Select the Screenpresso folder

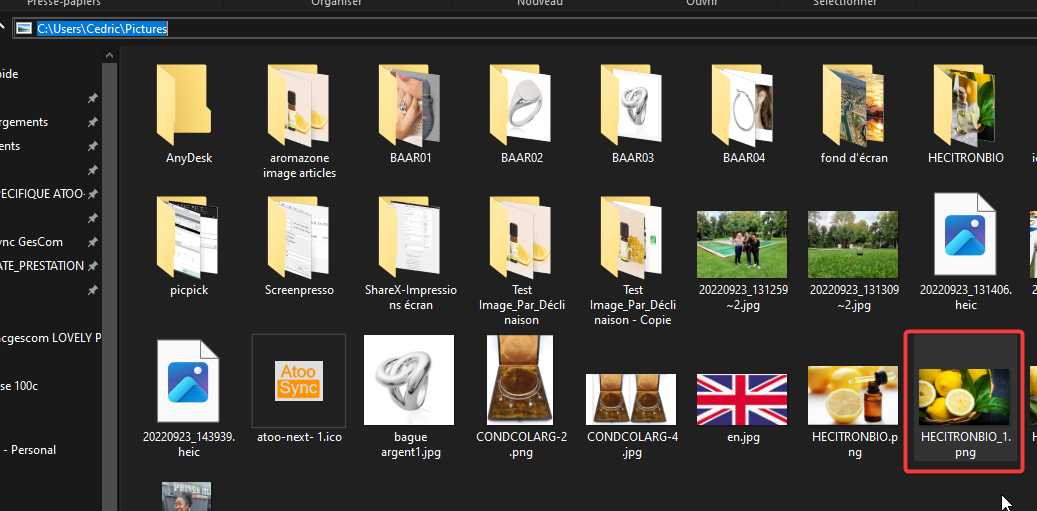[x=299, y=246]
